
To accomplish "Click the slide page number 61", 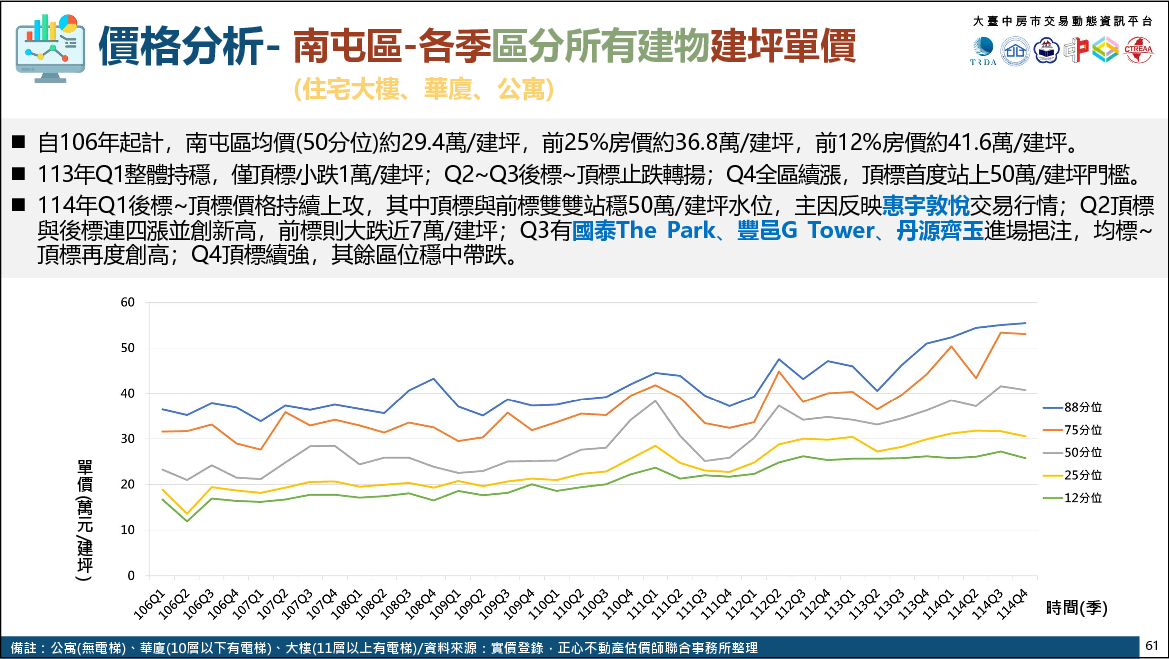I will click(x=1152, y=645).
